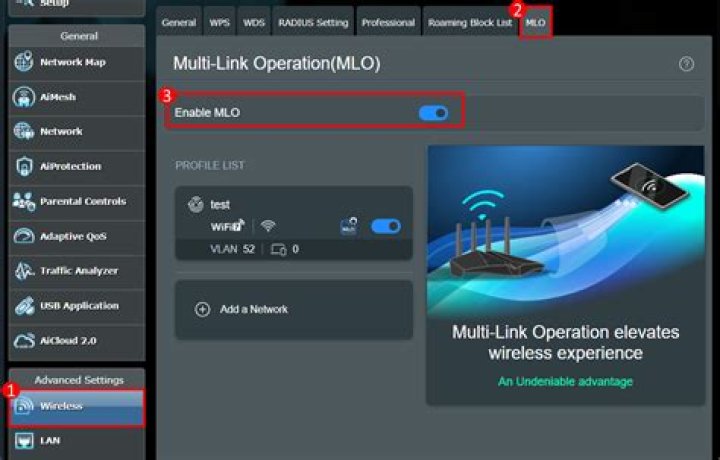The height and width of the screenshot is (460, 720).
Task: Open the RADIUS Setting tab
Action: (x=312, y=22)
